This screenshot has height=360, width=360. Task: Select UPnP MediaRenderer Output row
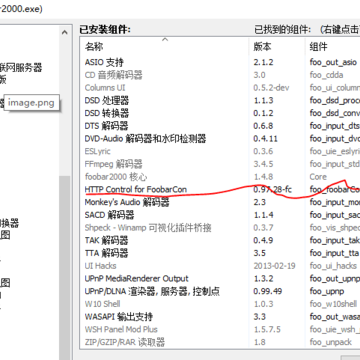(x=220, y=278)
